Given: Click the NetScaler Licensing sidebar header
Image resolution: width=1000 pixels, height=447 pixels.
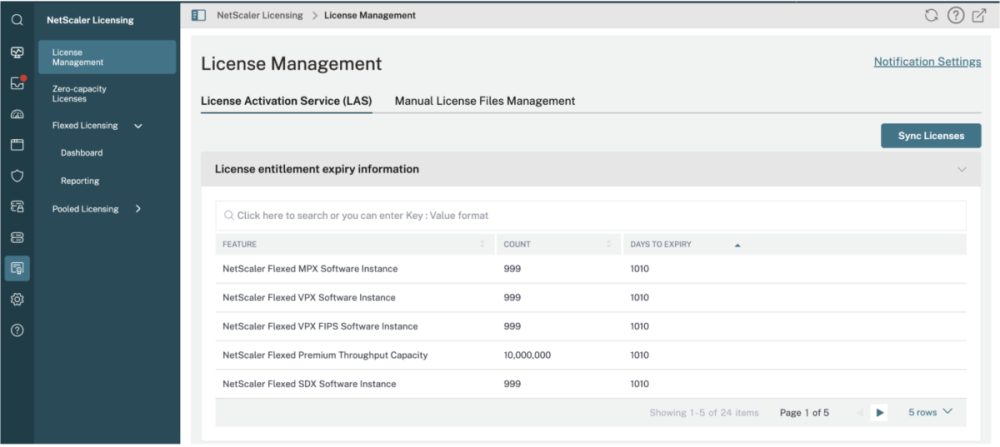Looking at the screenshot, I should coord(90,20).
